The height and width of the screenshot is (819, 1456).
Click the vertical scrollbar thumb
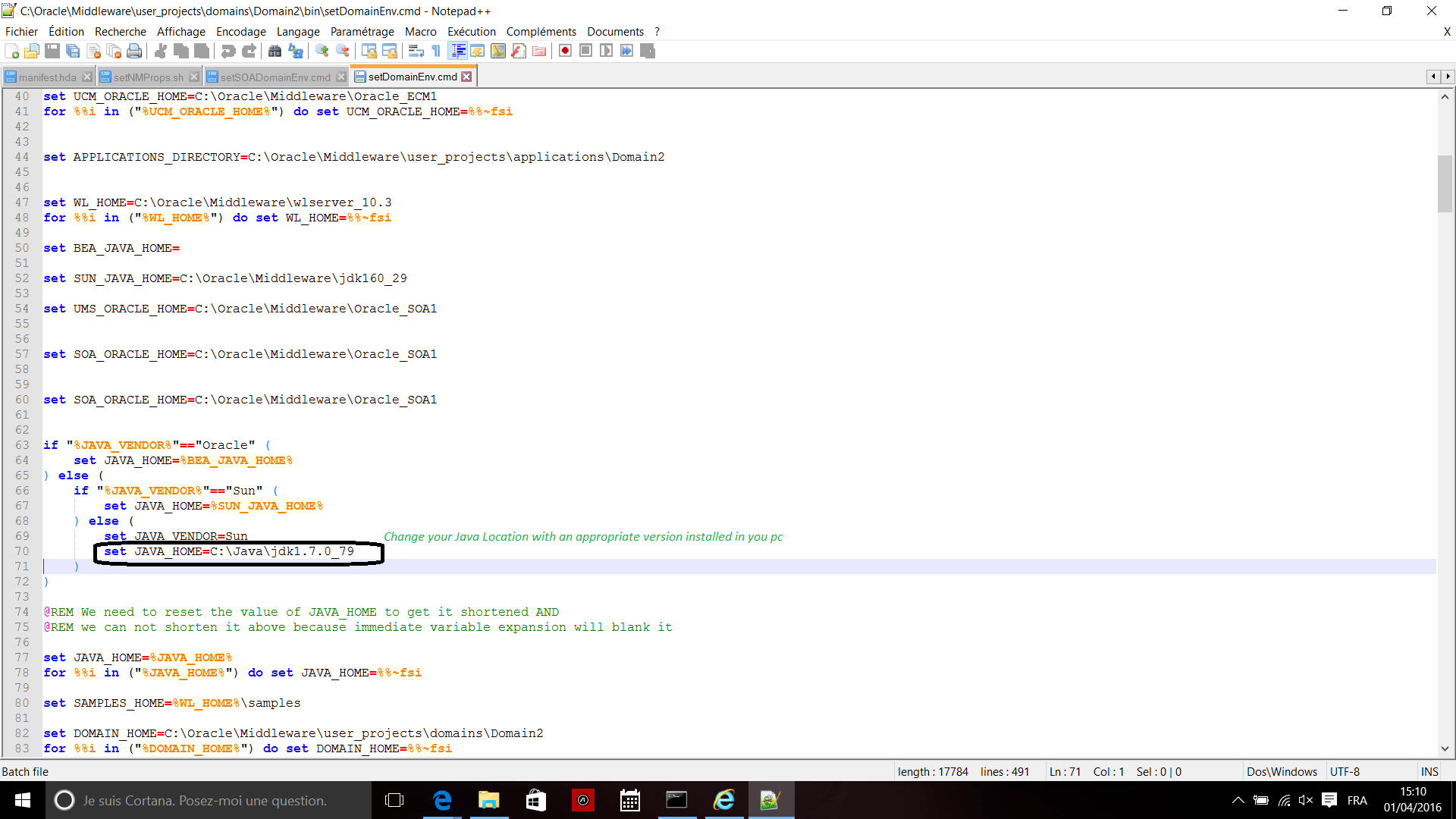click(x=1445, y=183)
